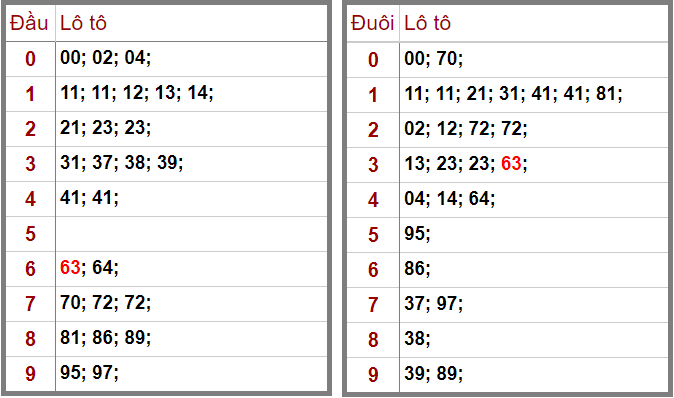Viewport: 674px width, 398px height.
Task: Click the cell containing 00; 02; 04;
Action: click(x=192, y=59)
